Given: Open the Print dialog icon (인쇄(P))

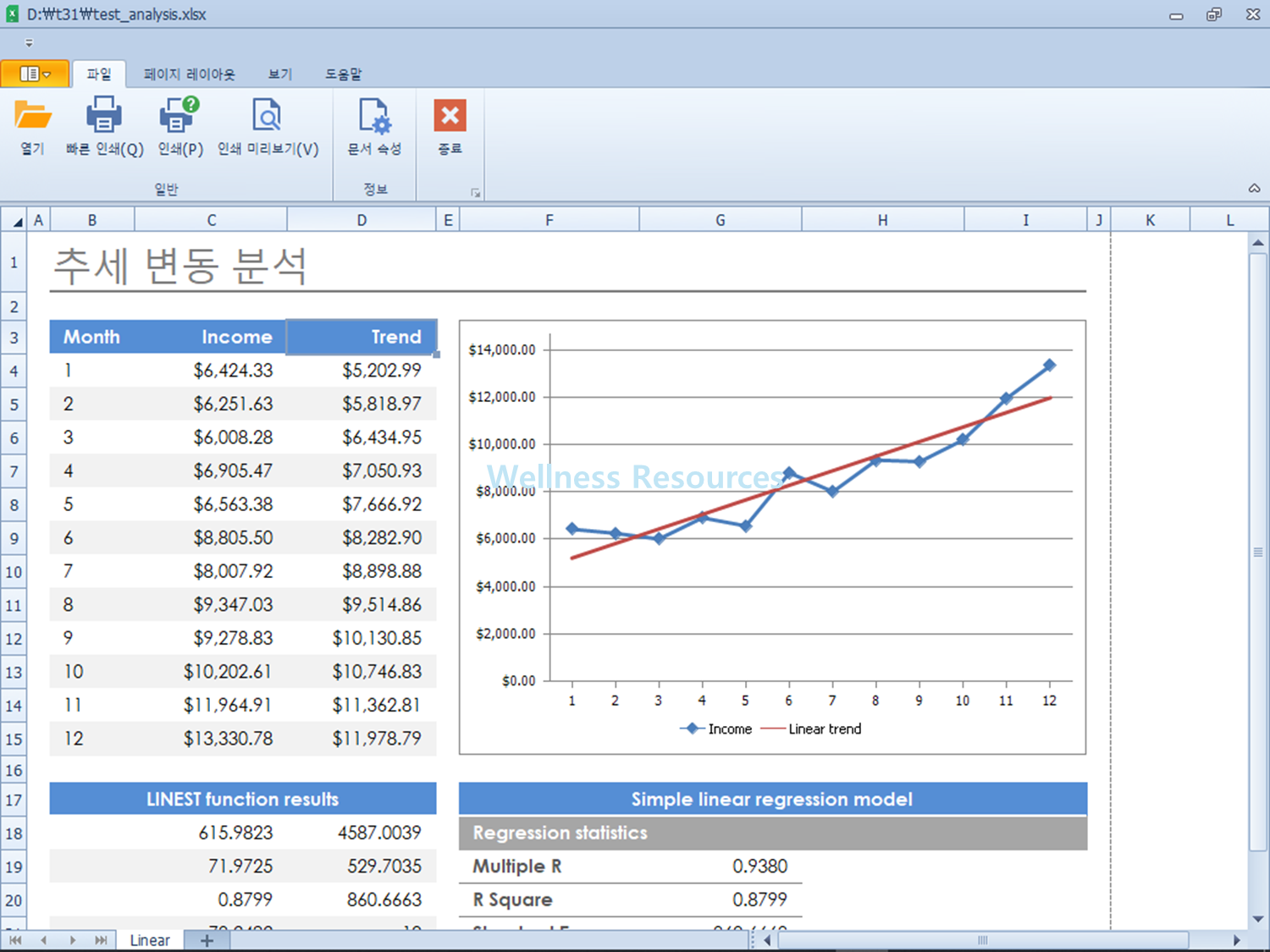Looking at the screenshot, I should (x=180, y=127).
